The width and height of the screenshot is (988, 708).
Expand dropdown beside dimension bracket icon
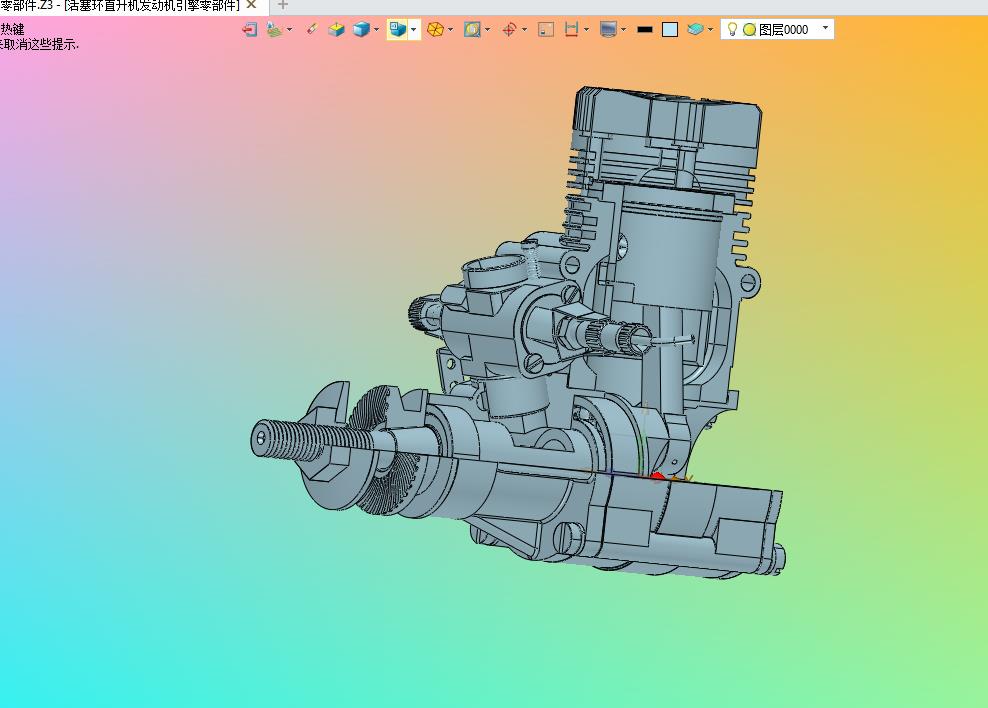tap(587, 30)
